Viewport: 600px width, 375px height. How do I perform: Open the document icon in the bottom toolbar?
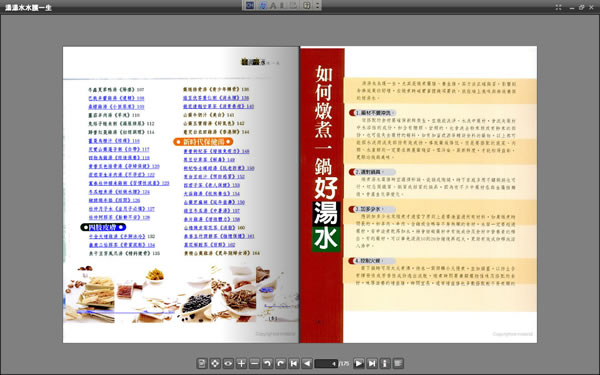[x=202, y=363]
